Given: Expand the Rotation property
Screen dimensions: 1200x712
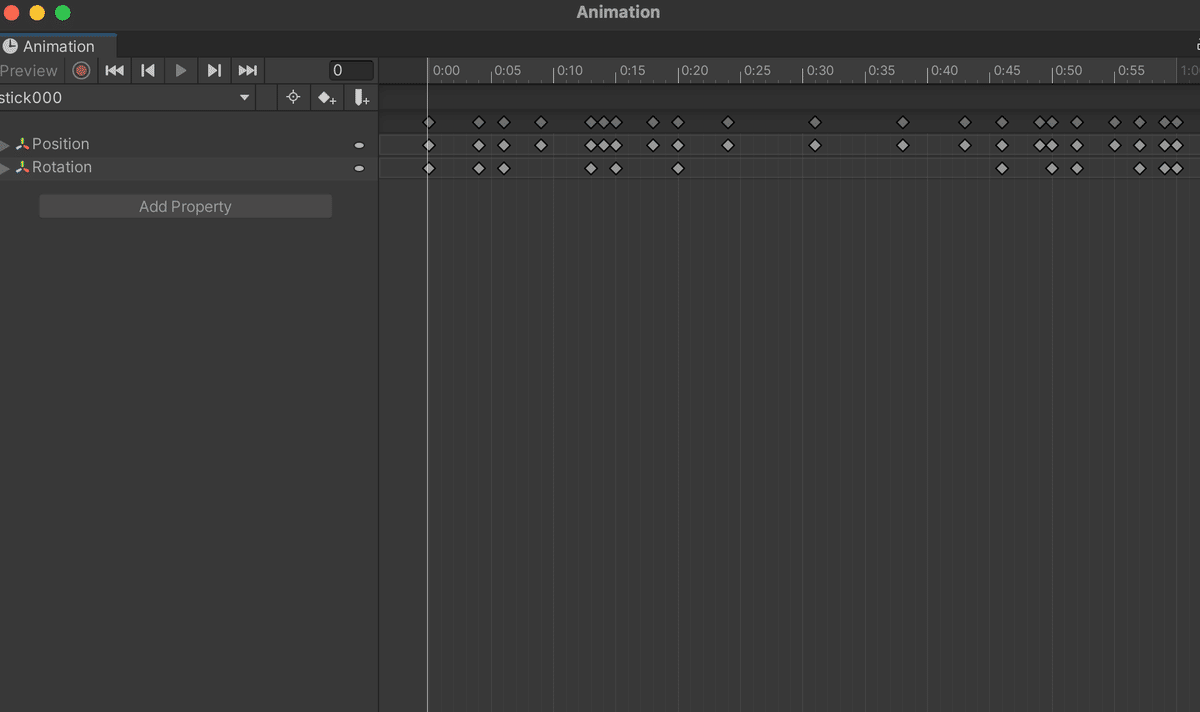Looking at the screenshot, I should pyautogui.click(x=5, y=168).
